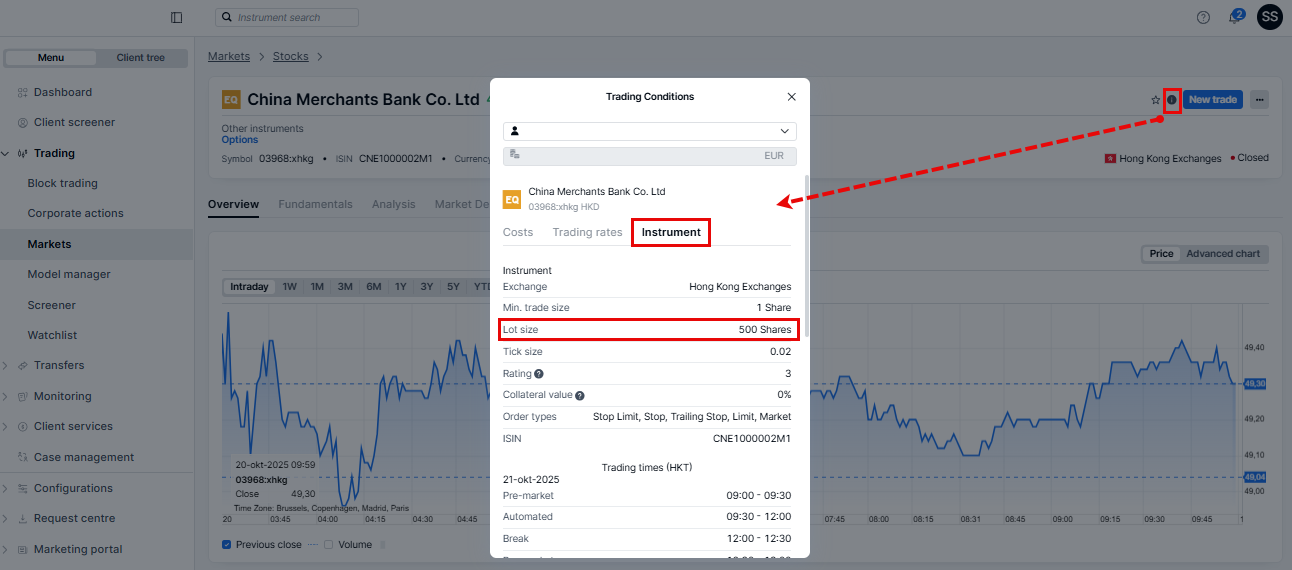This screenshot has height=570, width=1292.
Task: Click the New trade button
Action: pyautogui.click(x=1213, y=99)
